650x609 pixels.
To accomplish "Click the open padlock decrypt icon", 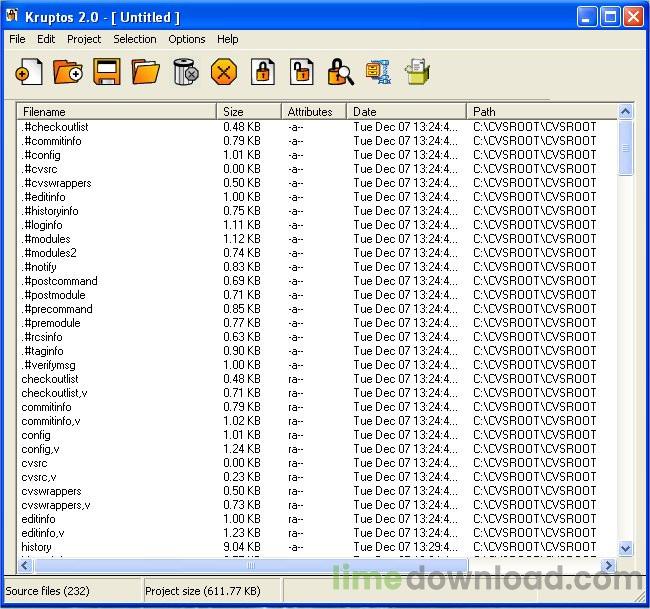I will (x=301, y=72).
